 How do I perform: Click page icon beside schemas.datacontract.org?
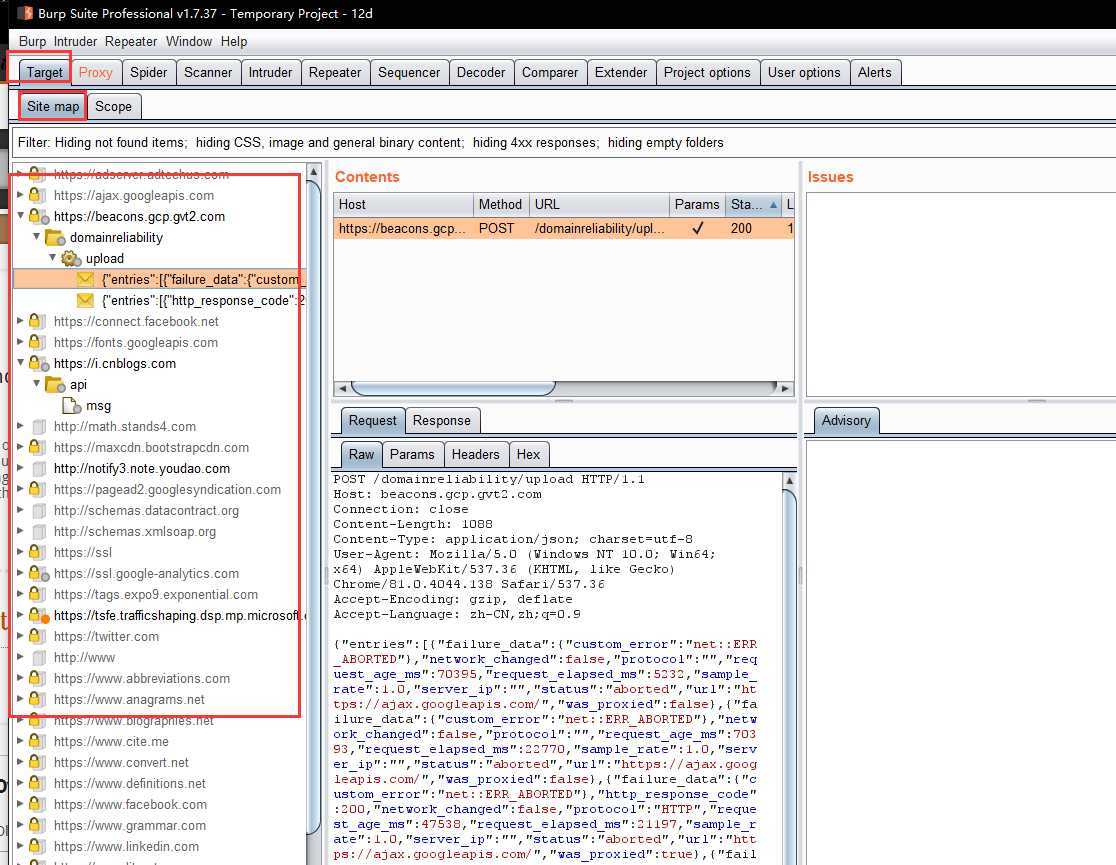(39, 510)
